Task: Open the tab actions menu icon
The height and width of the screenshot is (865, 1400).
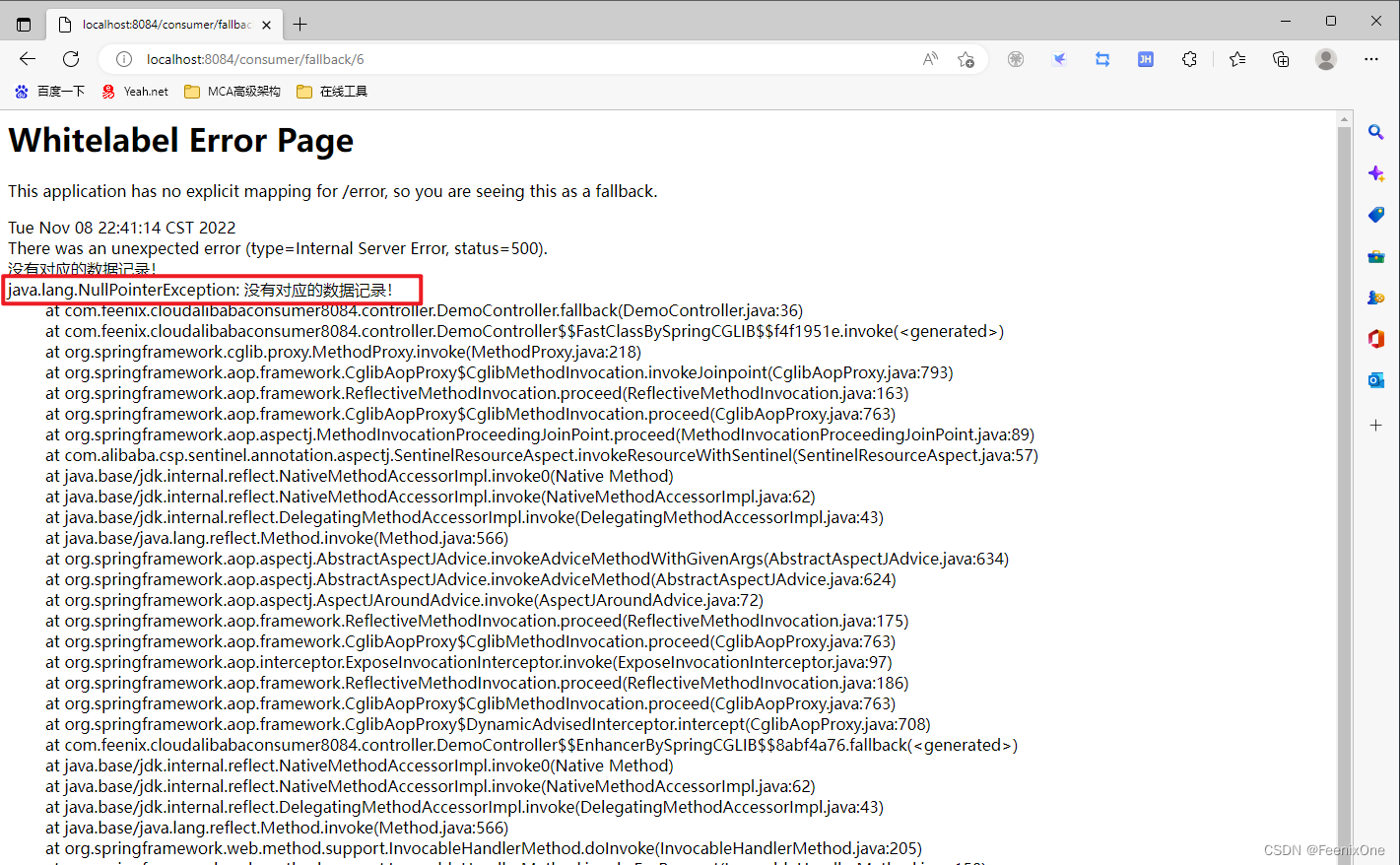Action: pyautogui.click(x=24, y=24)
